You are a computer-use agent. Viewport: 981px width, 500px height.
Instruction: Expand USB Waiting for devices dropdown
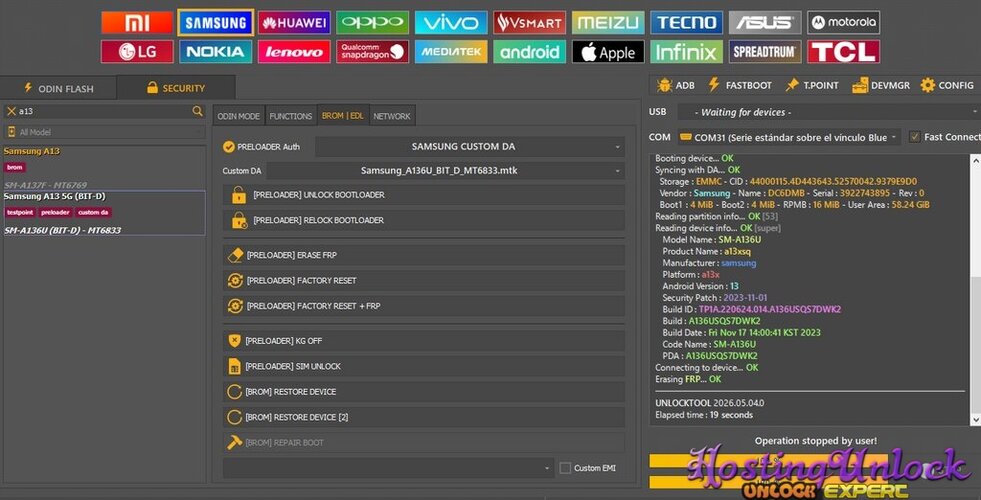click(828, 112)
